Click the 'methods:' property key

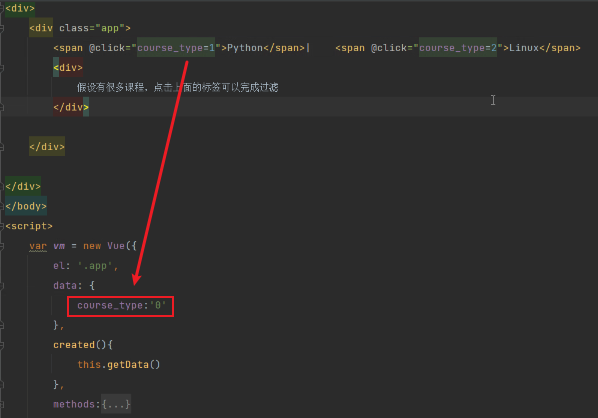click(77, 404)
